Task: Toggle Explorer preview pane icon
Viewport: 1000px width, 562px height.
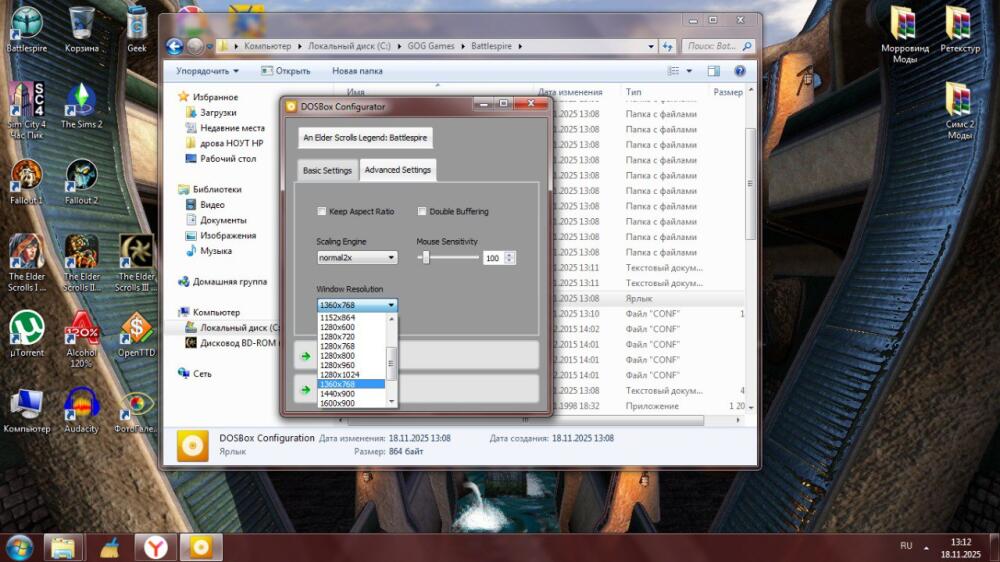Action: [714, 71]
